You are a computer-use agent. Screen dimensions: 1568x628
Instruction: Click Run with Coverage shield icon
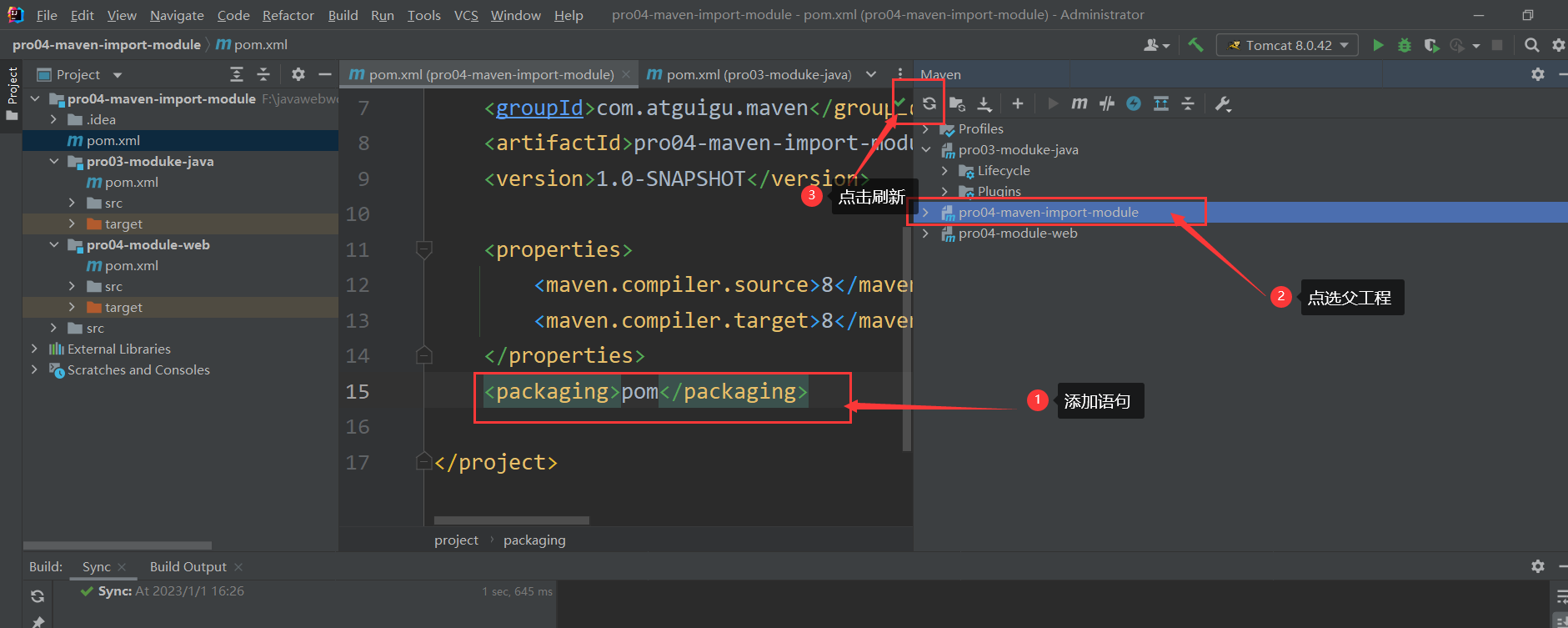[x=1431, y=45]
